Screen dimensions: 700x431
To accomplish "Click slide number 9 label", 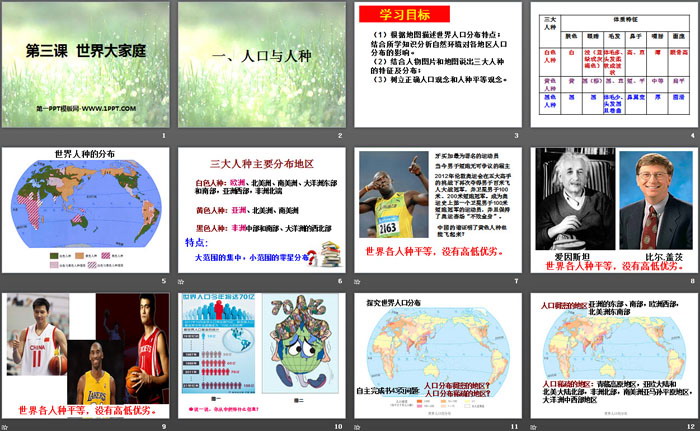I will point(164,427).
